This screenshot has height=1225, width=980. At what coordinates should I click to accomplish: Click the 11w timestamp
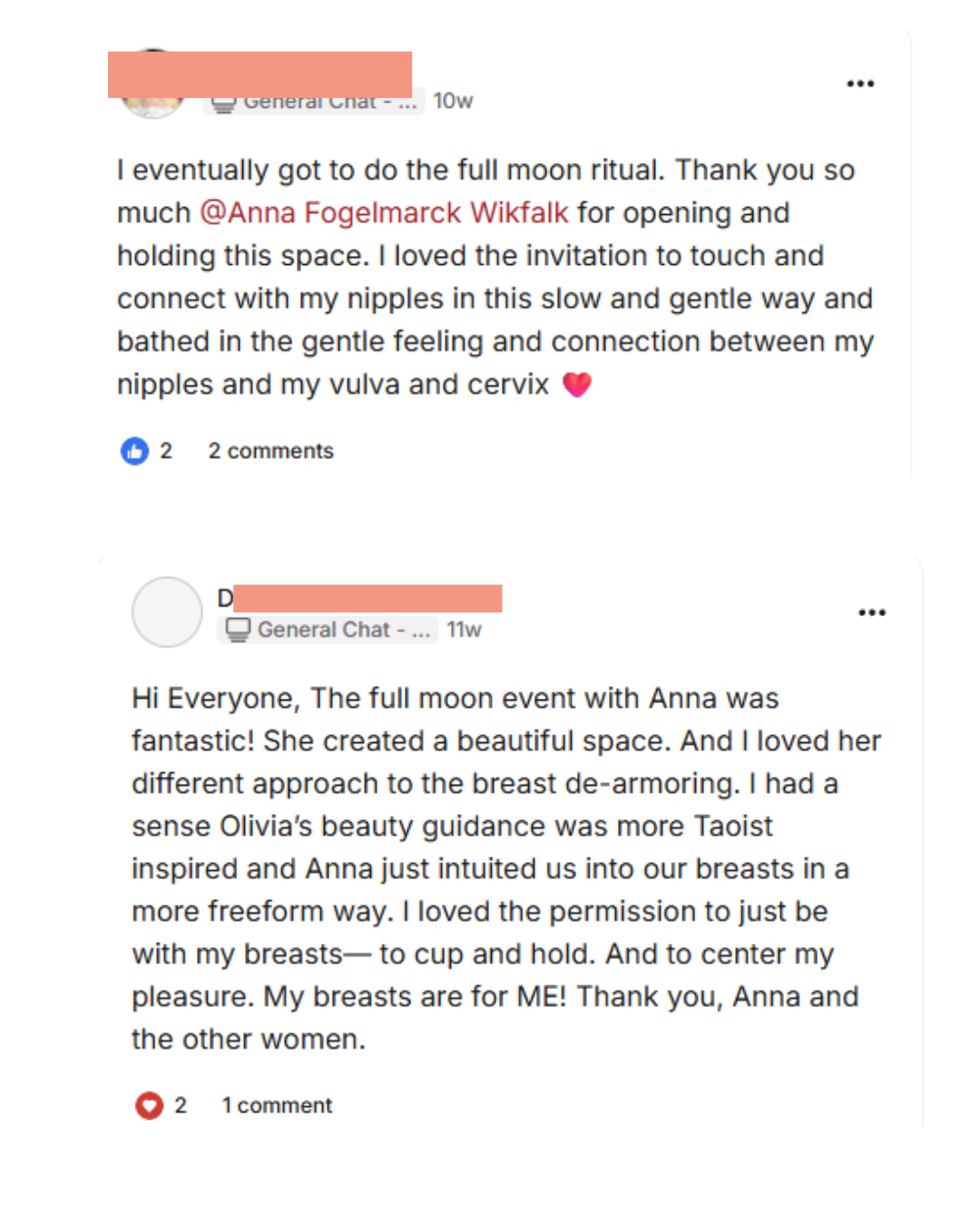click(464, 630)
